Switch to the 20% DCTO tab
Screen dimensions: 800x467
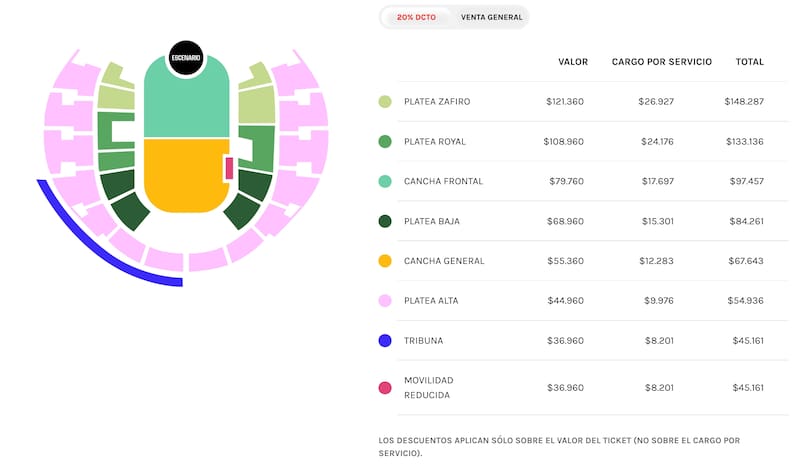click(416, 17)
